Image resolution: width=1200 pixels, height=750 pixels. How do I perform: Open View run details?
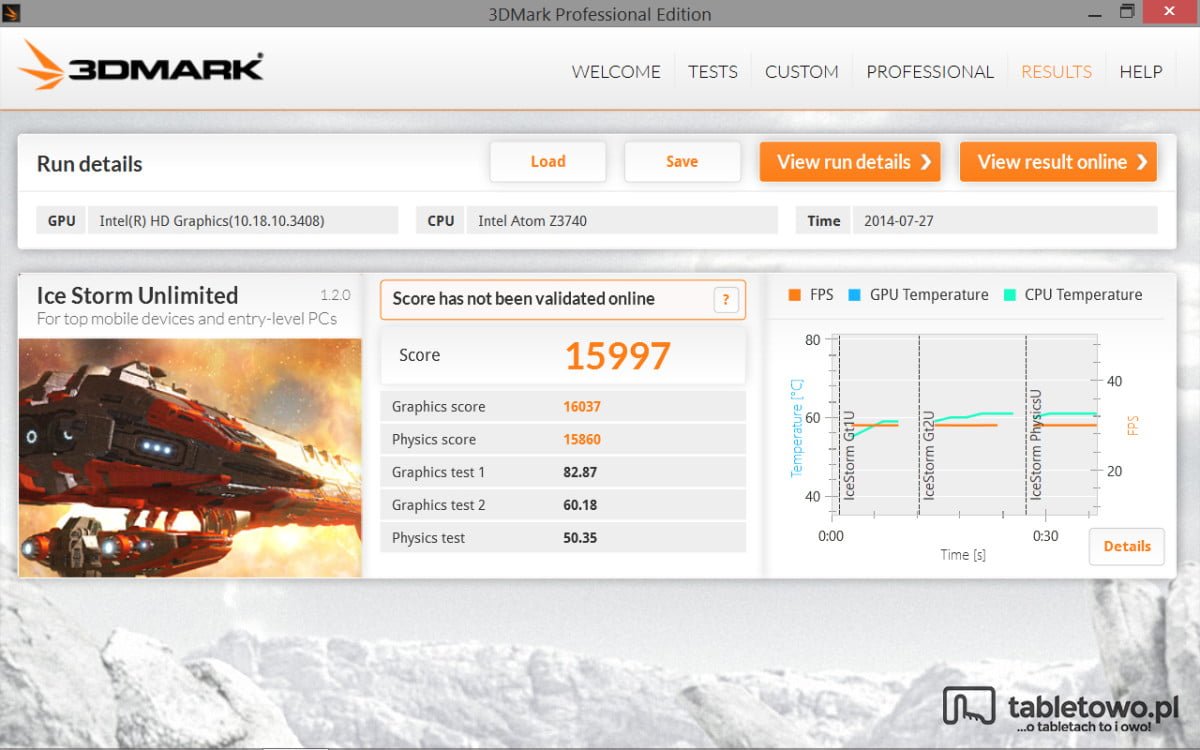point(850,162)
